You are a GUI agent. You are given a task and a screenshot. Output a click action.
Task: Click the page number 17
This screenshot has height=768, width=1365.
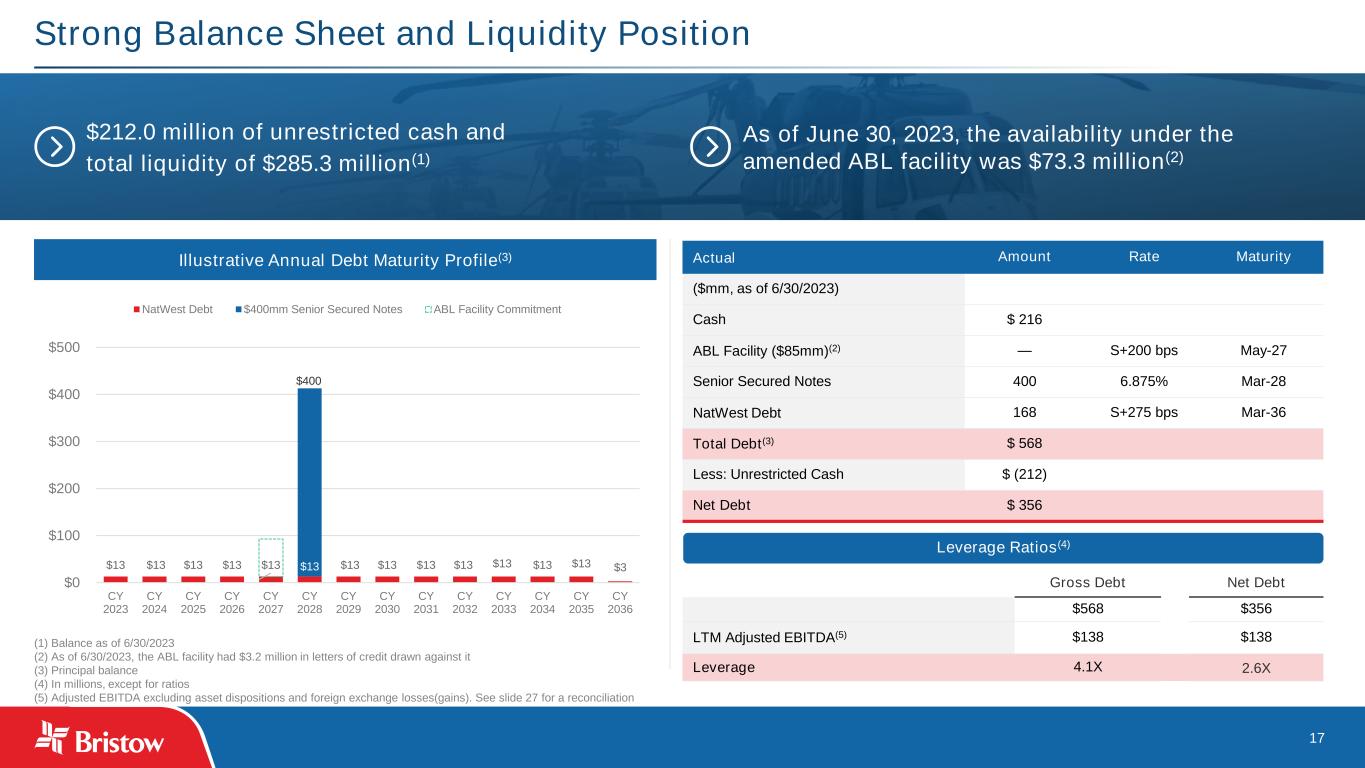tap(1316, 738)
